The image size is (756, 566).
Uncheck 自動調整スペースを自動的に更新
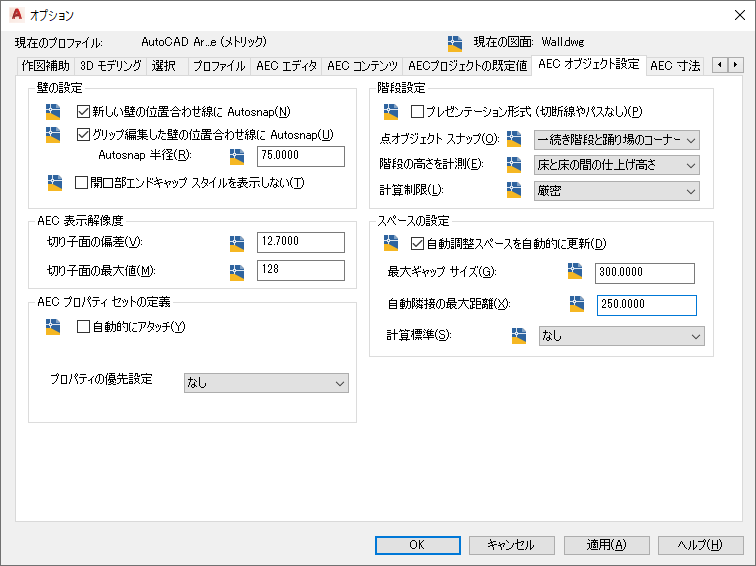click(x=418, y=243)
